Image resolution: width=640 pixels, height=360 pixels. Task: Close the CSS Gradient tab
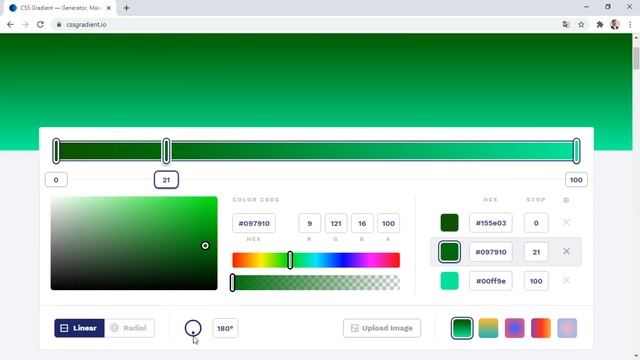click(109, 8)
